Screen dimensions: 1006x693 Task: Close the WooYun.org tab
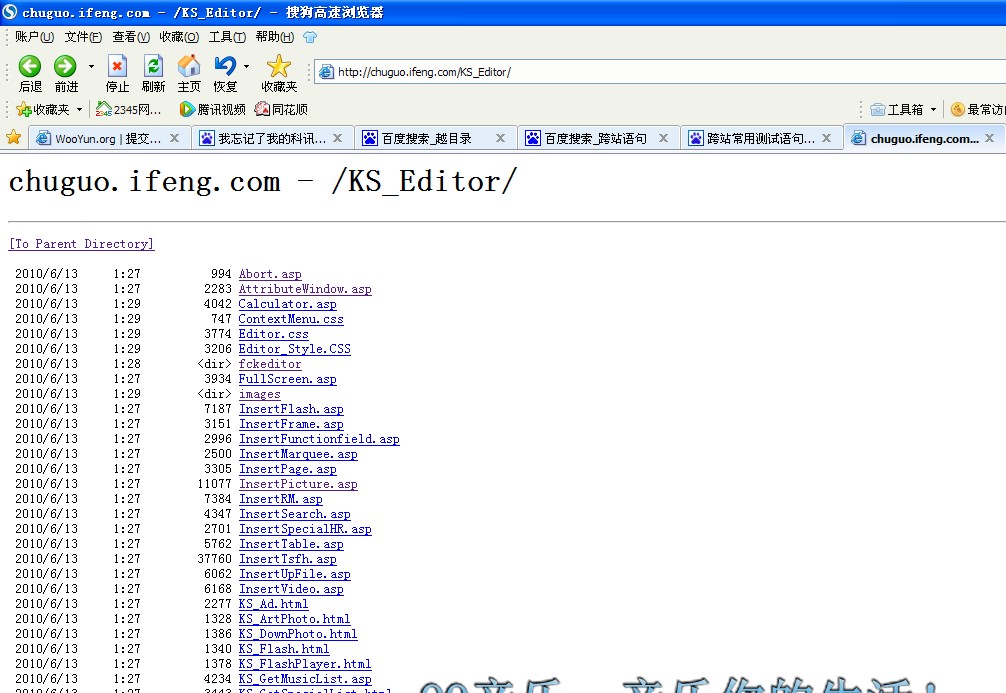coord(175,138)
